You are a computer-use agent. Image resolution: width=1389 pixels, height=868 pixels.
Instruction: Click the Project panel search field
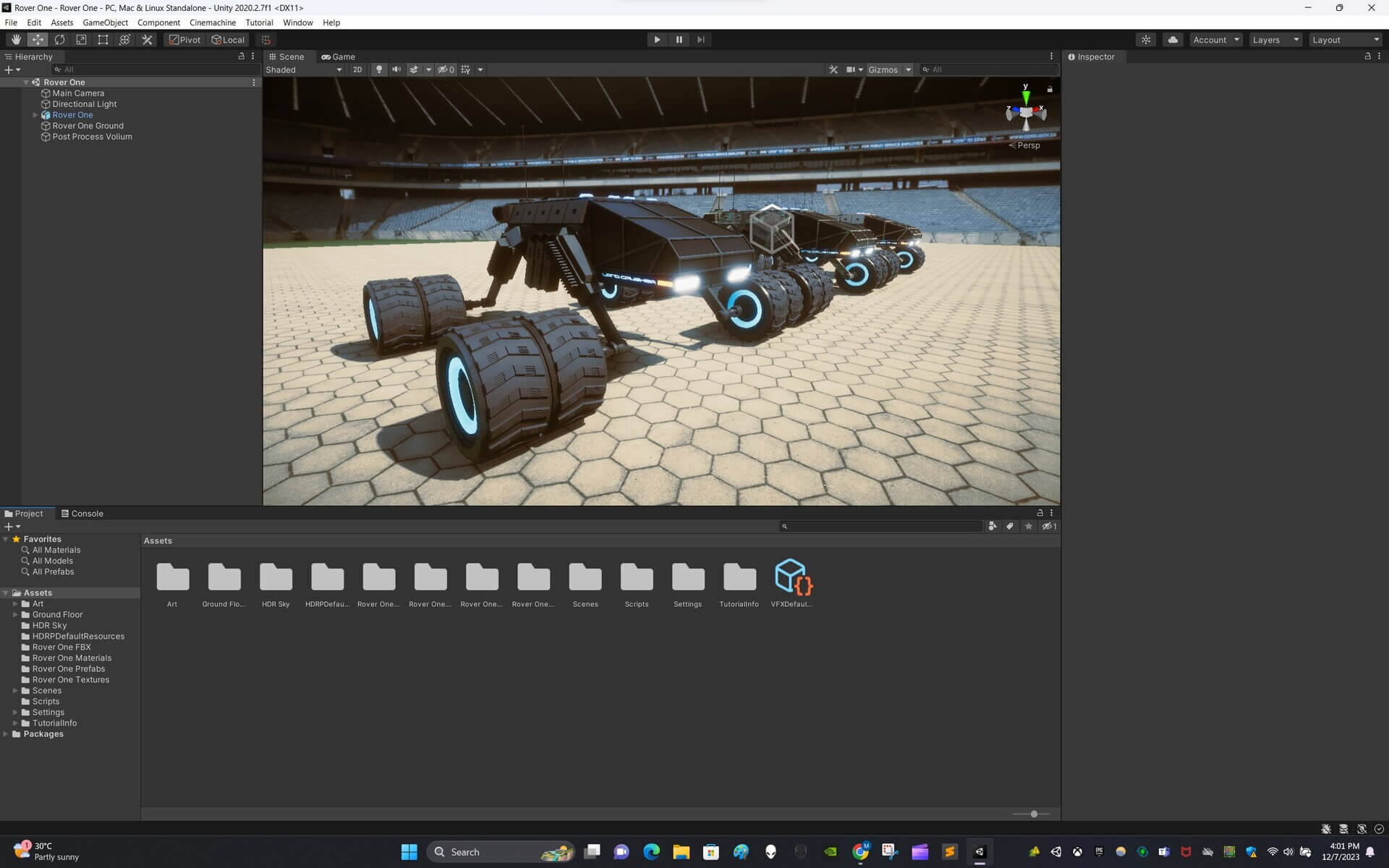click(x=881, y=527)
